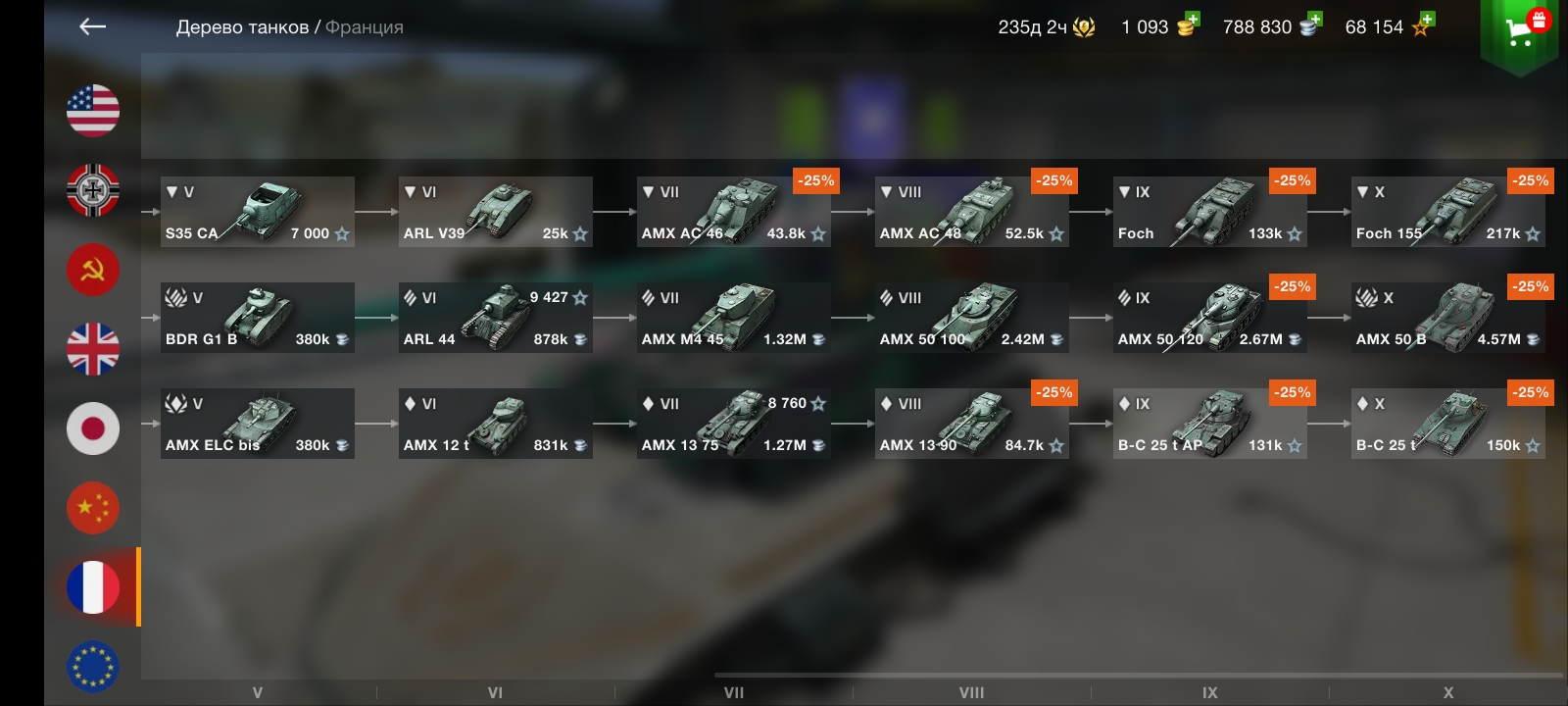Open the AMX 50 B tank card
The image size is (1568, 706).
click(x=1448, y=318)
